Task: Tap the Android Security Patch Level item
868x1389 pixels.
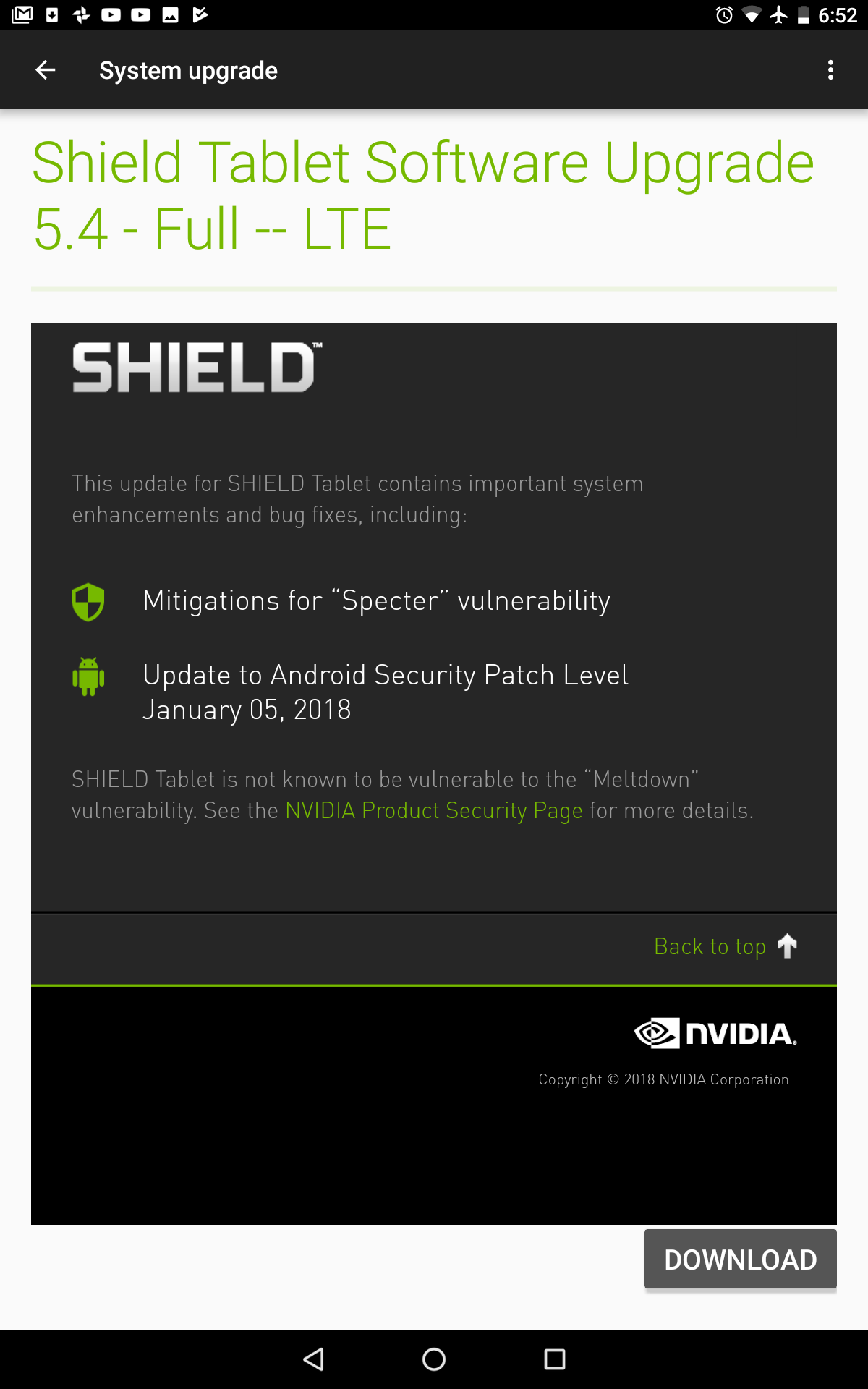Action: pos(386,692)
